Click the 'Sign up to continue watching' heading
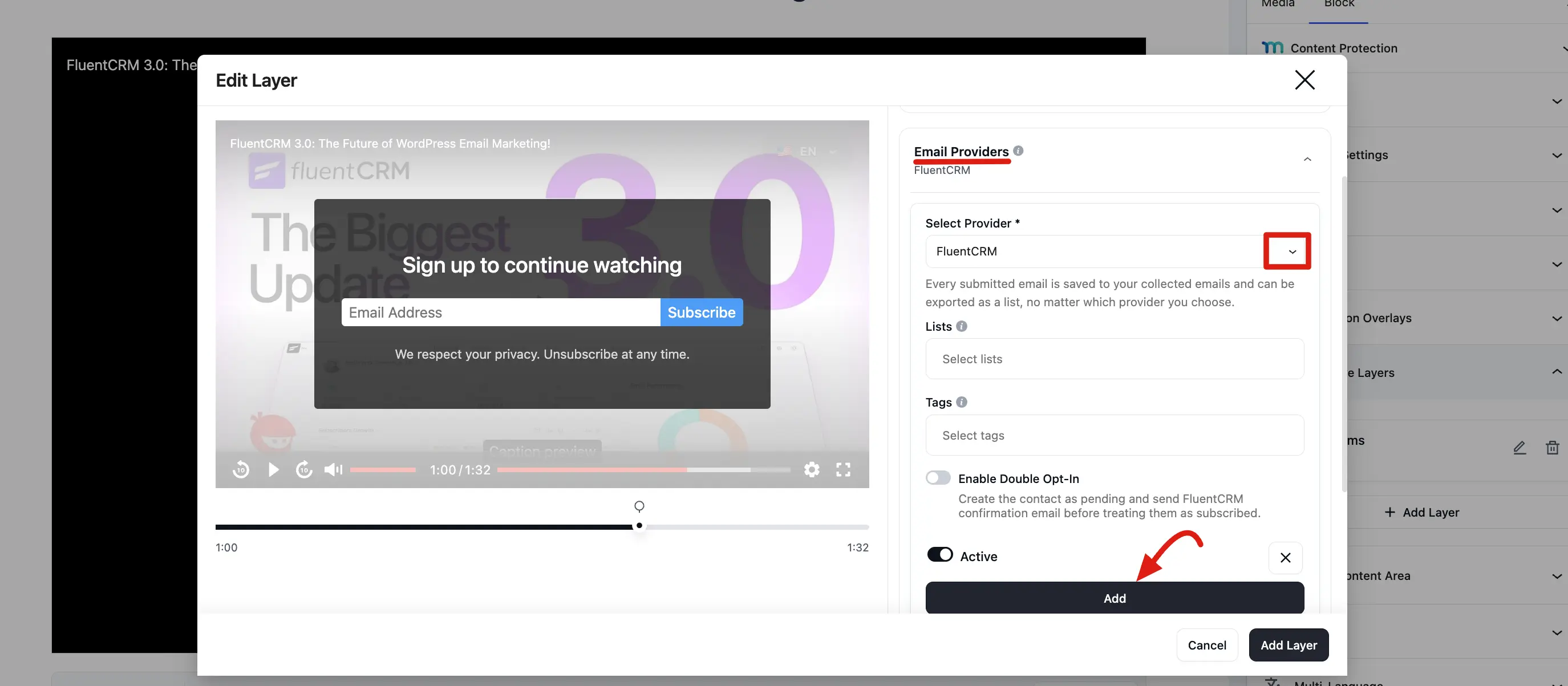1568x686 pixels. click(x=542, y=265)
